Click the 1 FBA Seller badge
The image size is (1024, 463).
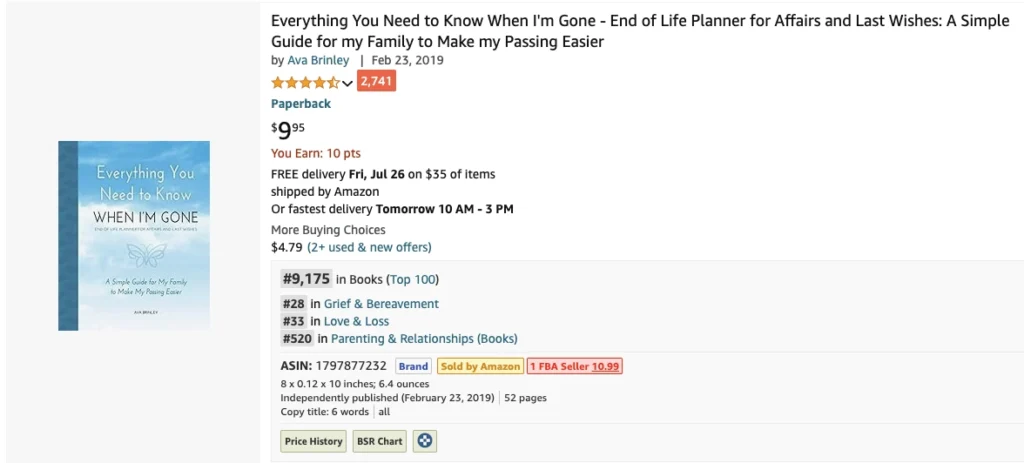click(575, 366)
